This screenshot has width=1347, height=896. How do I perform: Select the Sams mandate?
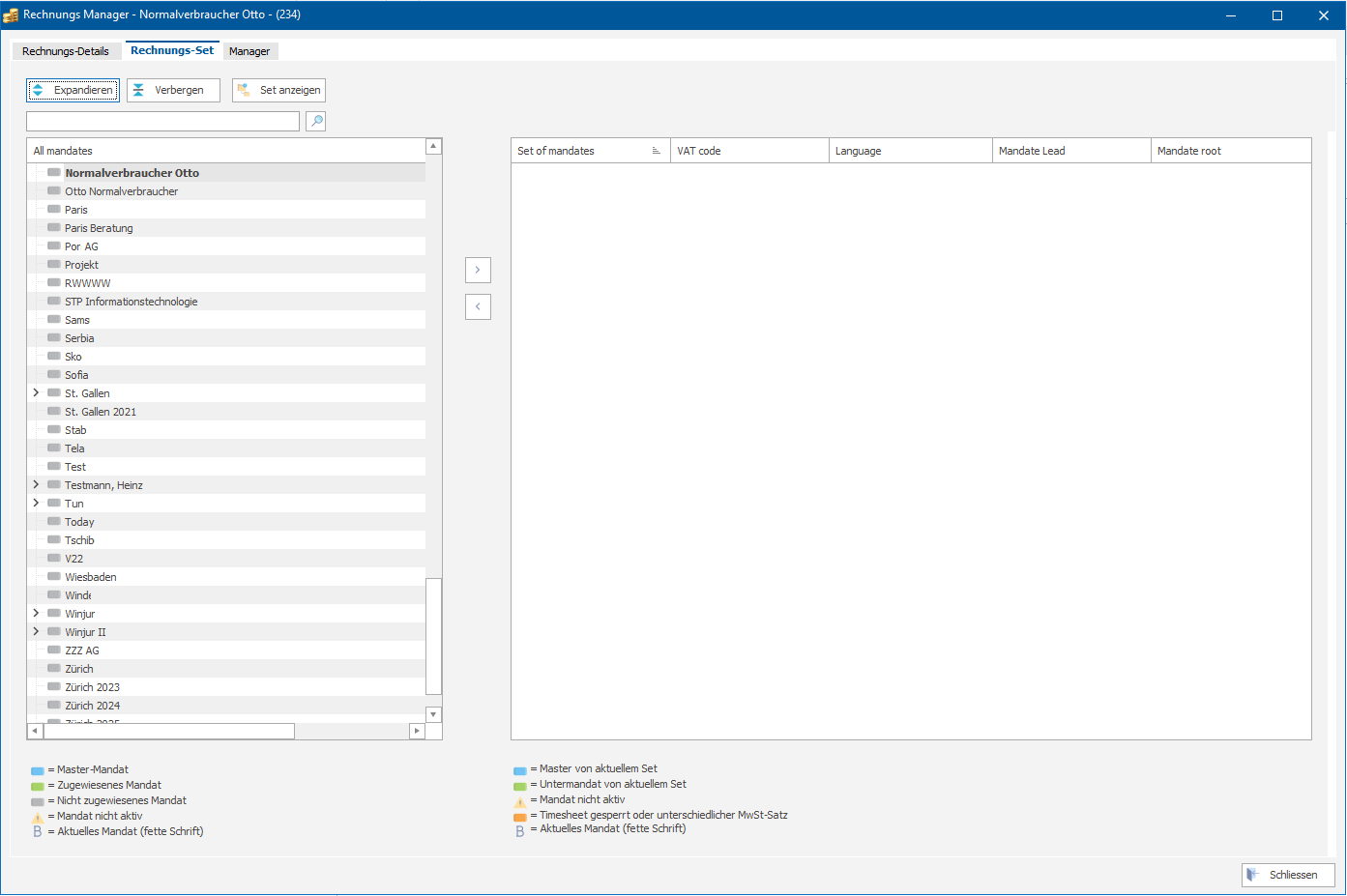[226, 320]
